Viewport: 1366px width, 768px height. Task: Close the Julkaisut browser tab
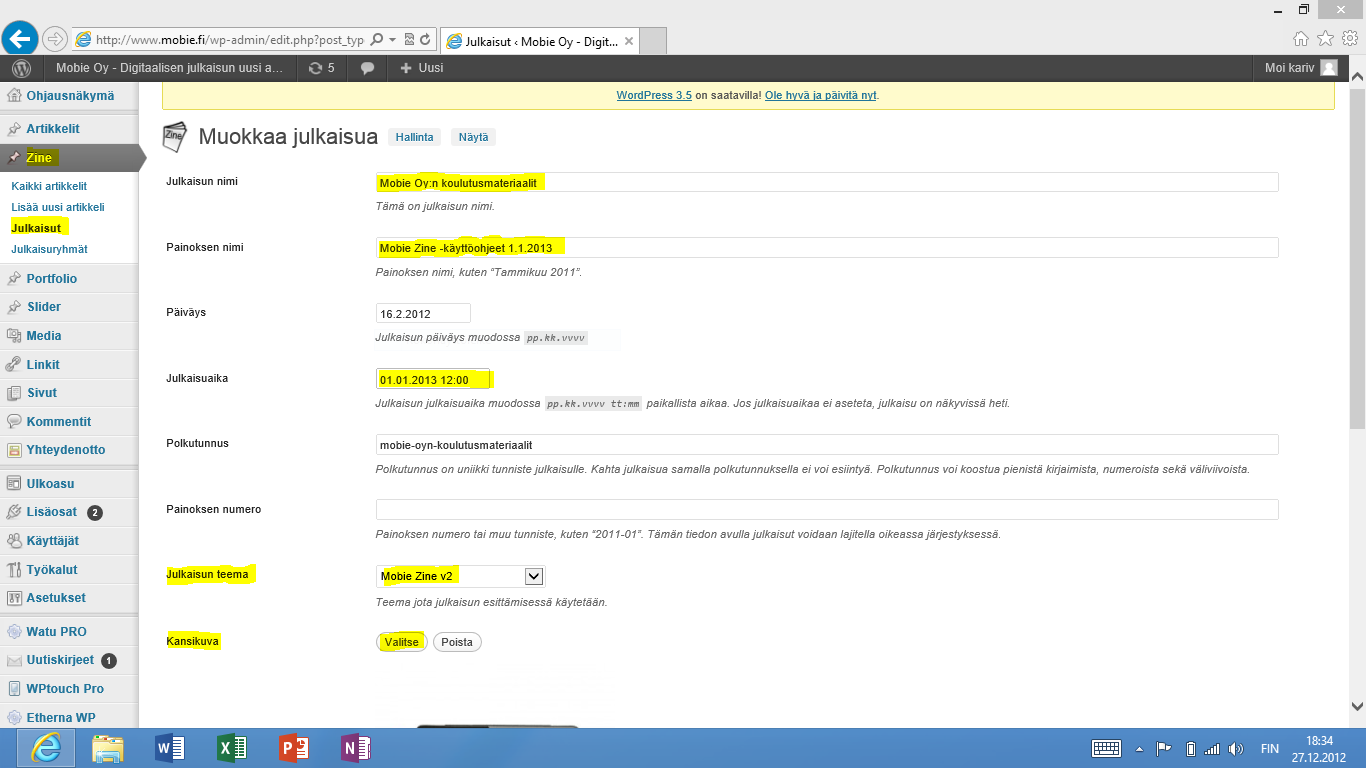click(x=628, y=41)
